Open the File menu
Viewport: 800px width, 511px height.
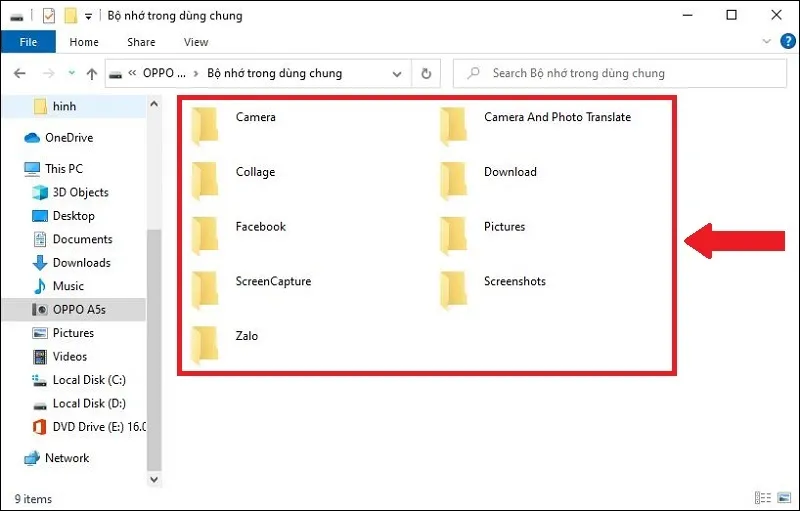tap(28, 42)
